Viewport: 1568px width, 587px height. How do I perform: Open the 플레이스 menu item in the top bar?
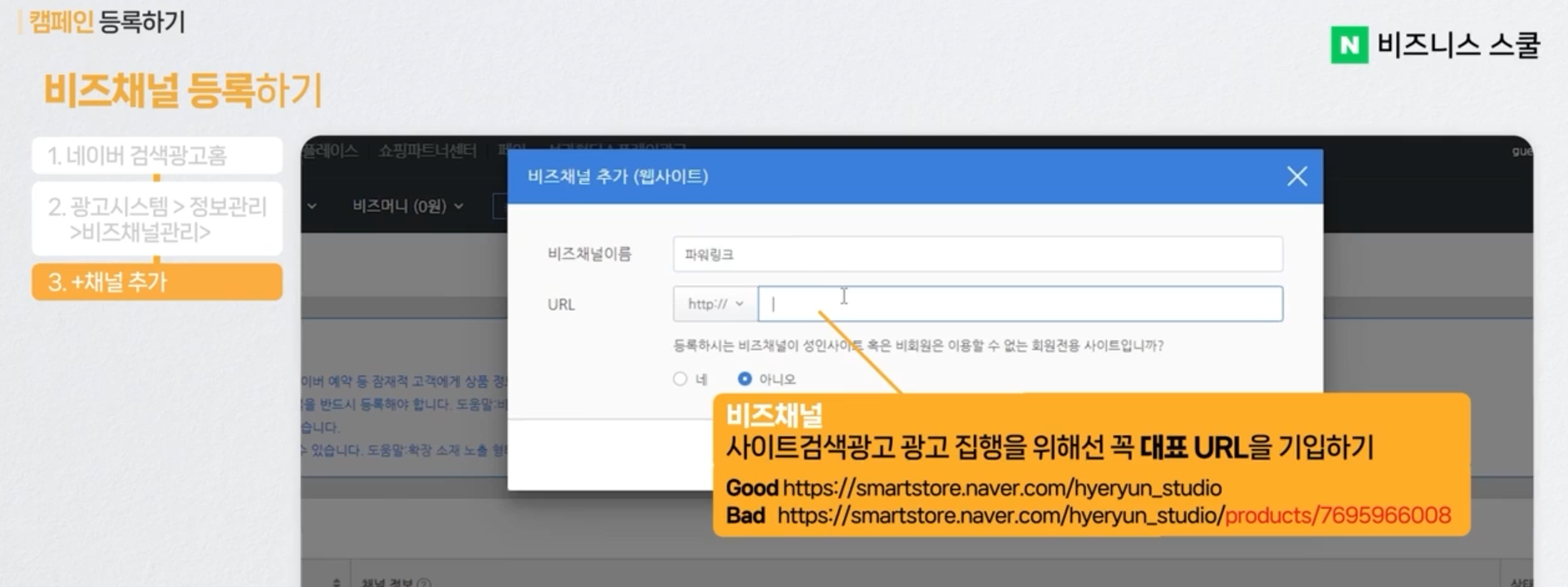330,150
